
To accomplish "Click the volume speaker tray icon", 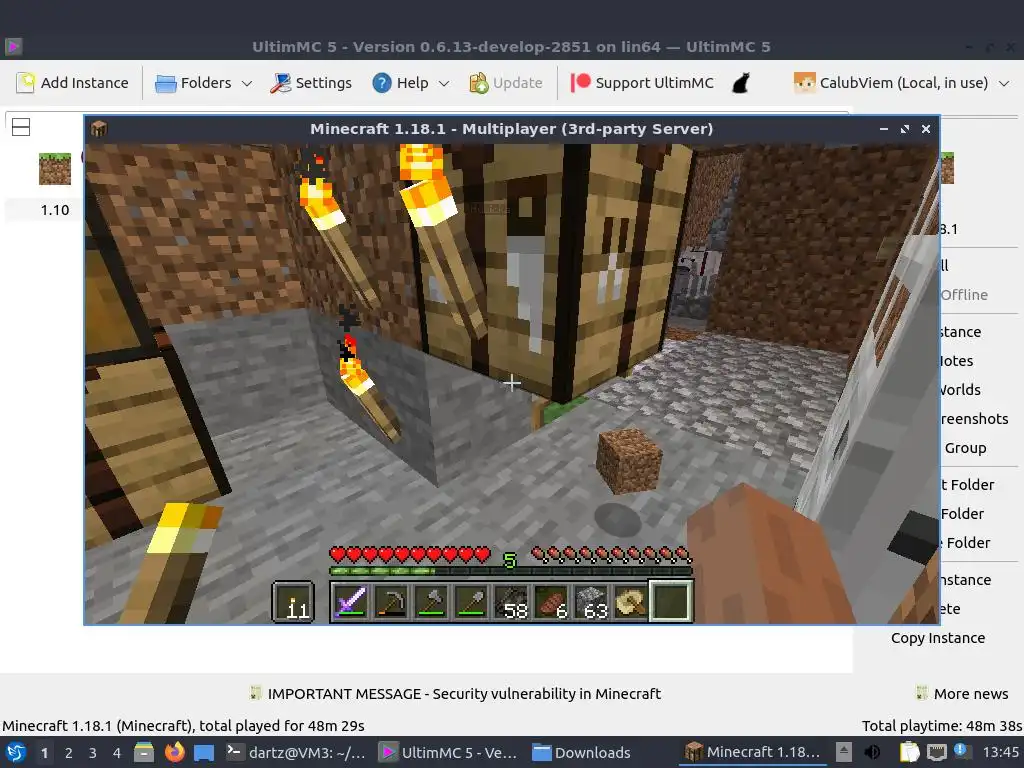I will 872,752.
